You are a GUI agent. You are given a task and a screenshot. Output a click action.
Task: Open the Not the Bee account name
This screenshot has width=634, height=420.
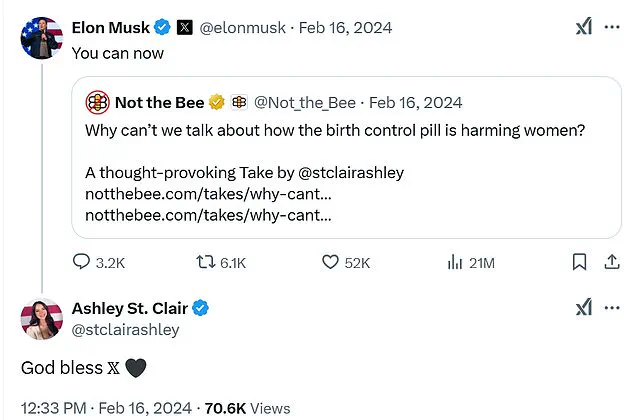[159, 102]
